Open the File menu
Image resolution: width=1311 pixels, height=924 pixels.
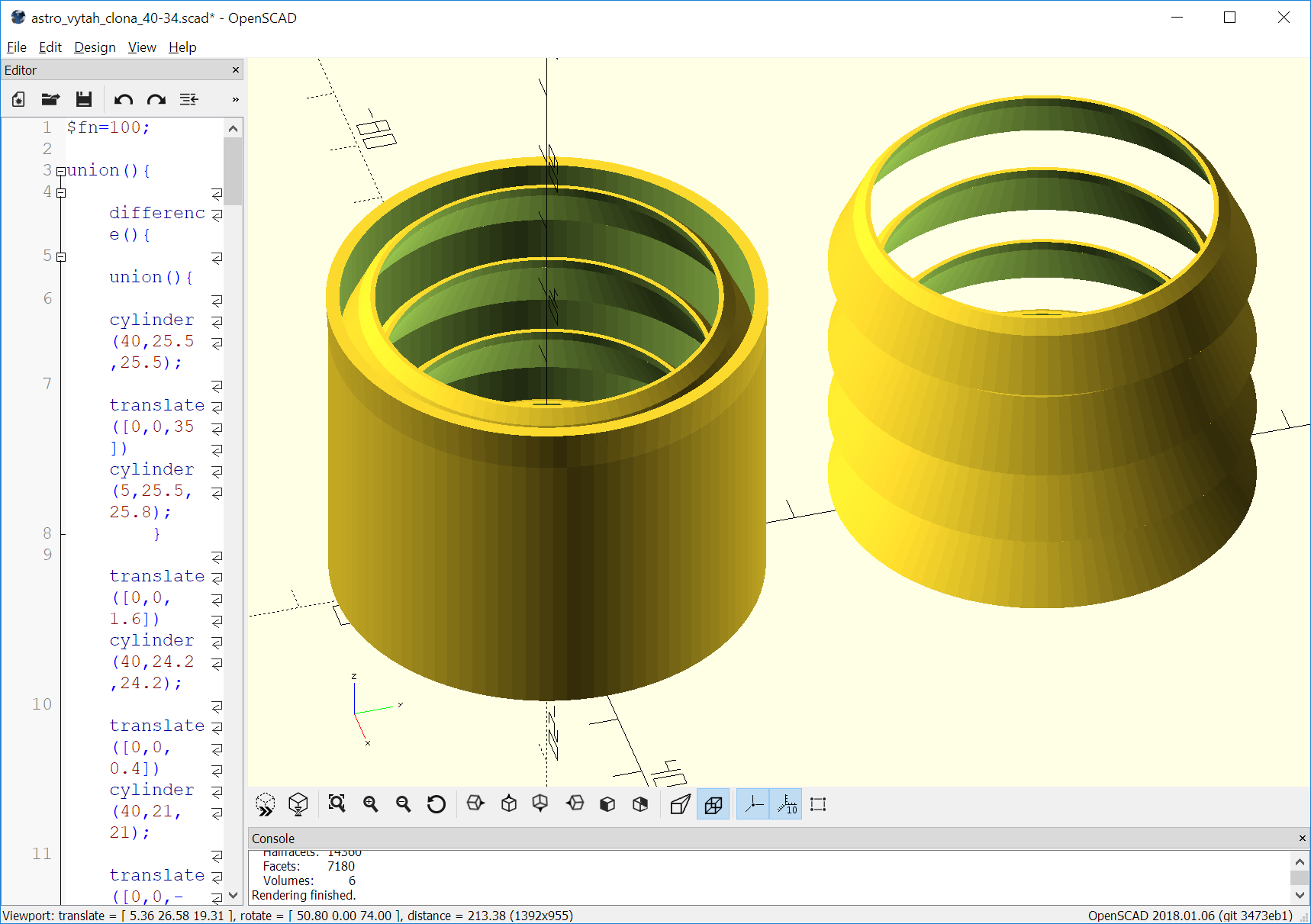pos(16,47)
